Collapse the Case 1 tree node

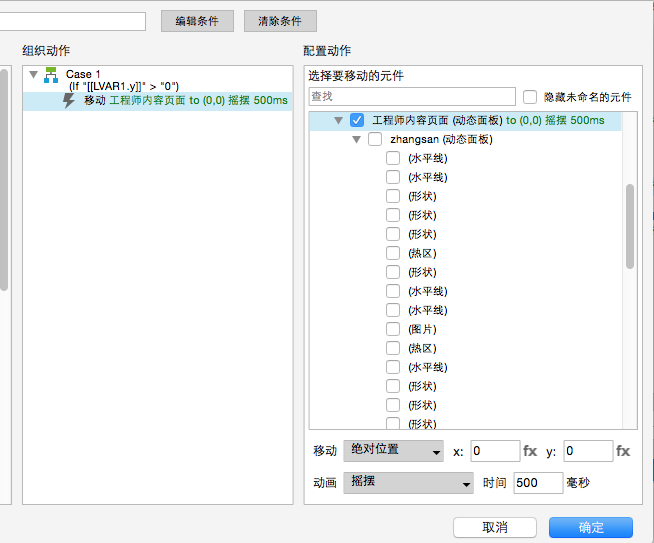tap(34, 75)
